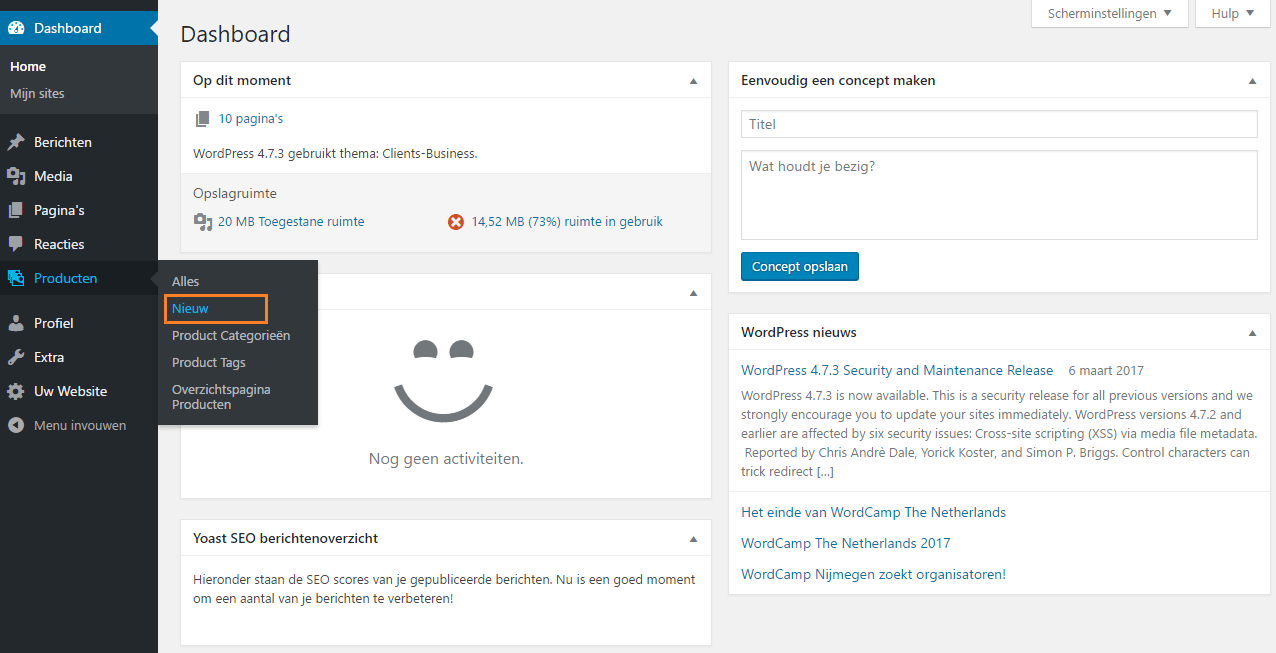Screen dimensions: 1276x653
Task: Click the Wat houdt je bezig text area
Action: tap(999, 195)
